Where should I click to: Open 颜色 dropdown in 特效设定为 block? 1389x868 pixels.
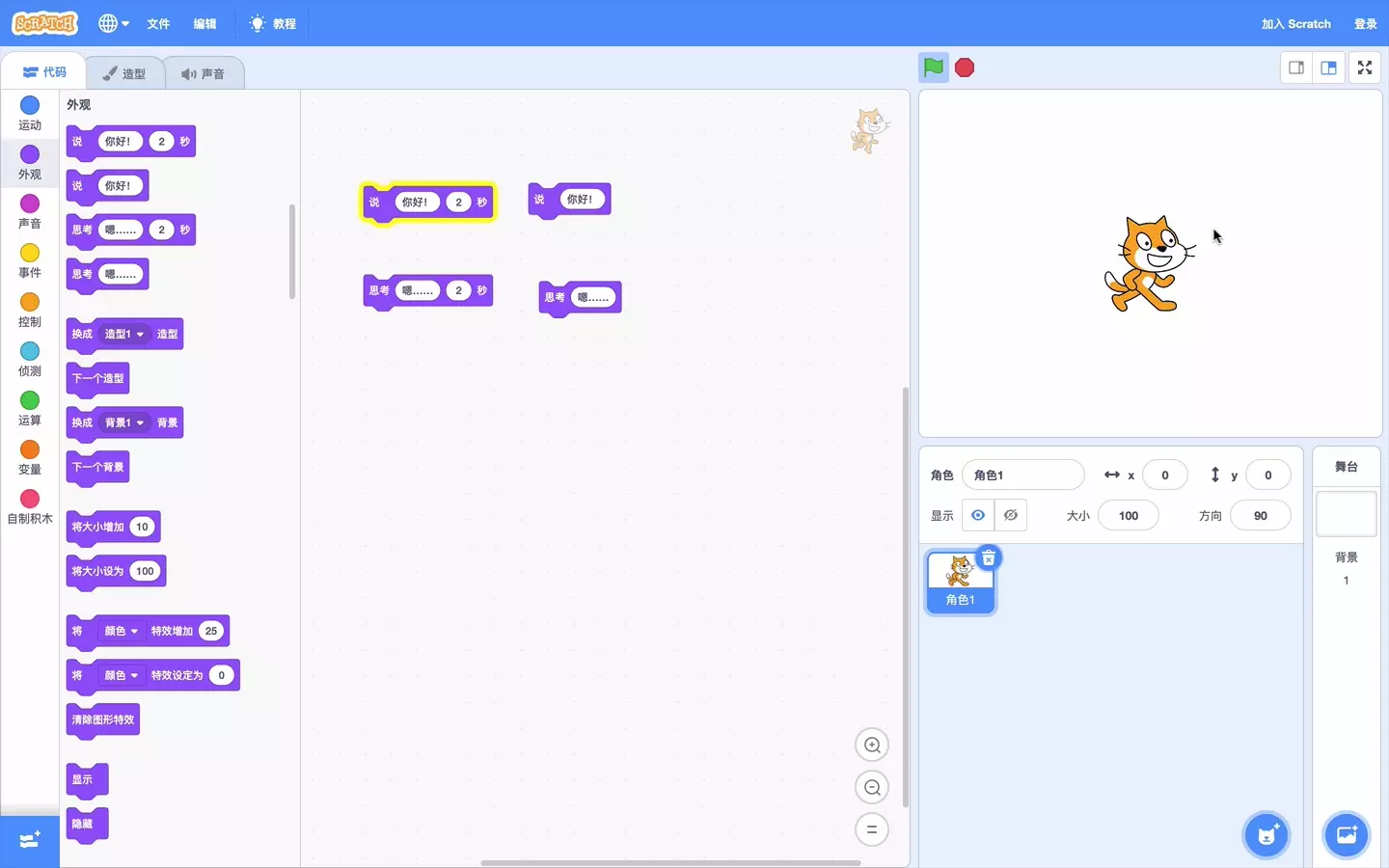point(121,675)
